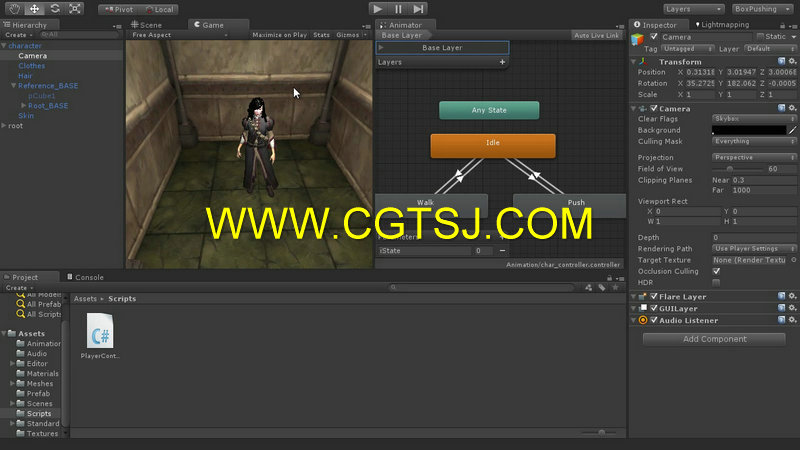Screen dimensions: 800x450
Task: Switch to the Scene tab
Action: (146, 25)
